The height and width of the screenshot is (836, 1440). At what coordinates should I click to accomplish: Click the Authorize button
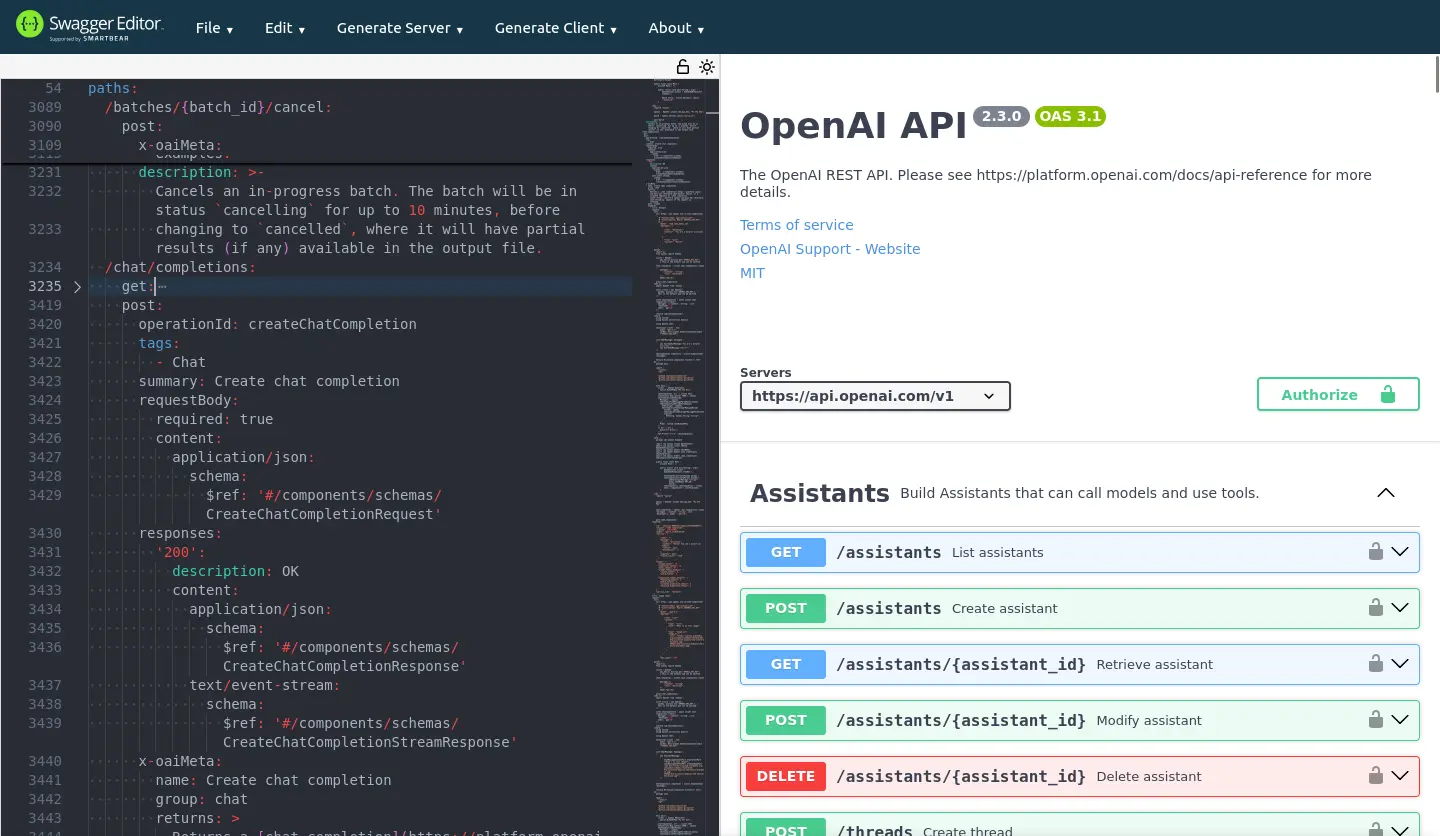(x=1337, y=395)
